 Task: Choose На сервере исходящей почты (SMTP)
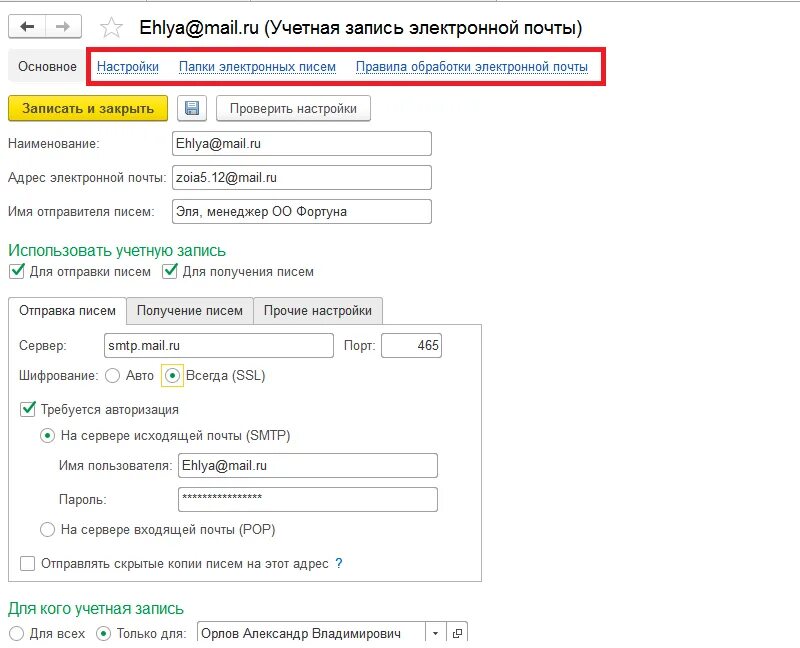47,436
